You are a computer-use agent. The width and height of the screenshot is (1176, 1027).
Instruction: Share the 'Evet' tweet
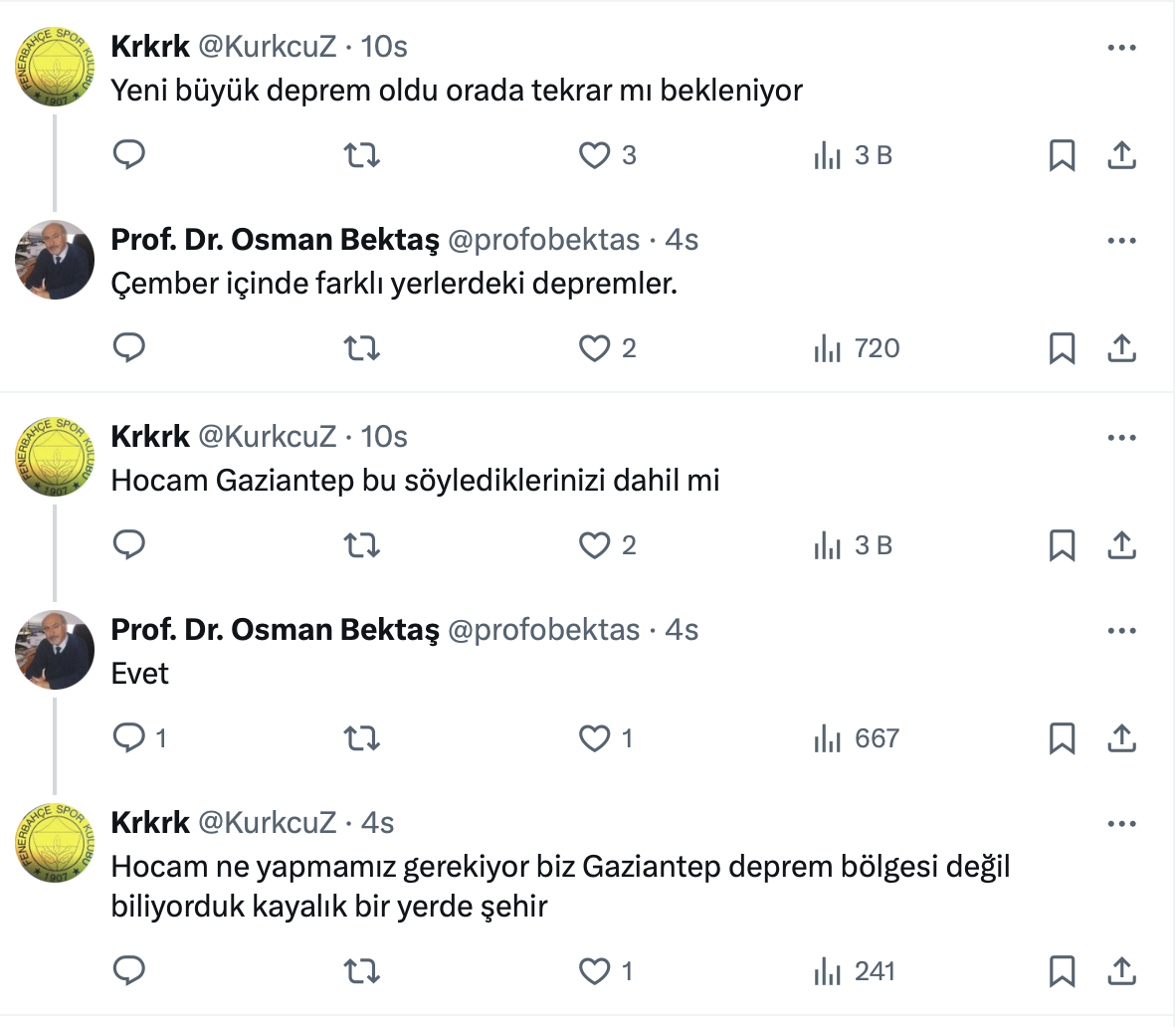coord(1121,738)
